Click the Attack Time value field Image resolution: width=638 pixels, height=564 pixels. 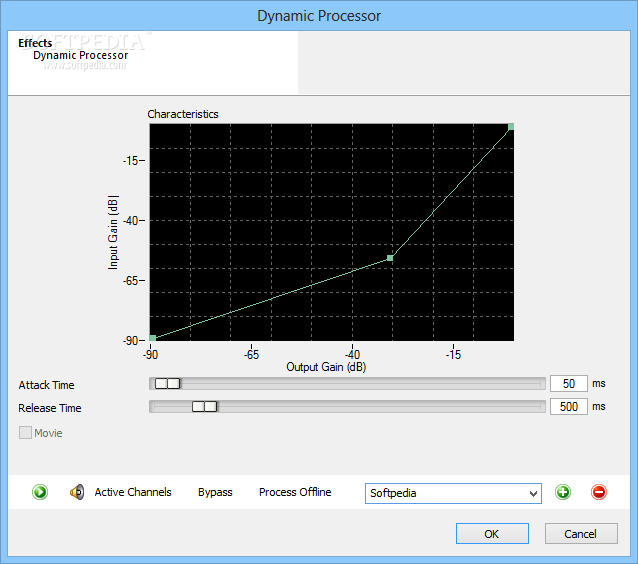568,383
